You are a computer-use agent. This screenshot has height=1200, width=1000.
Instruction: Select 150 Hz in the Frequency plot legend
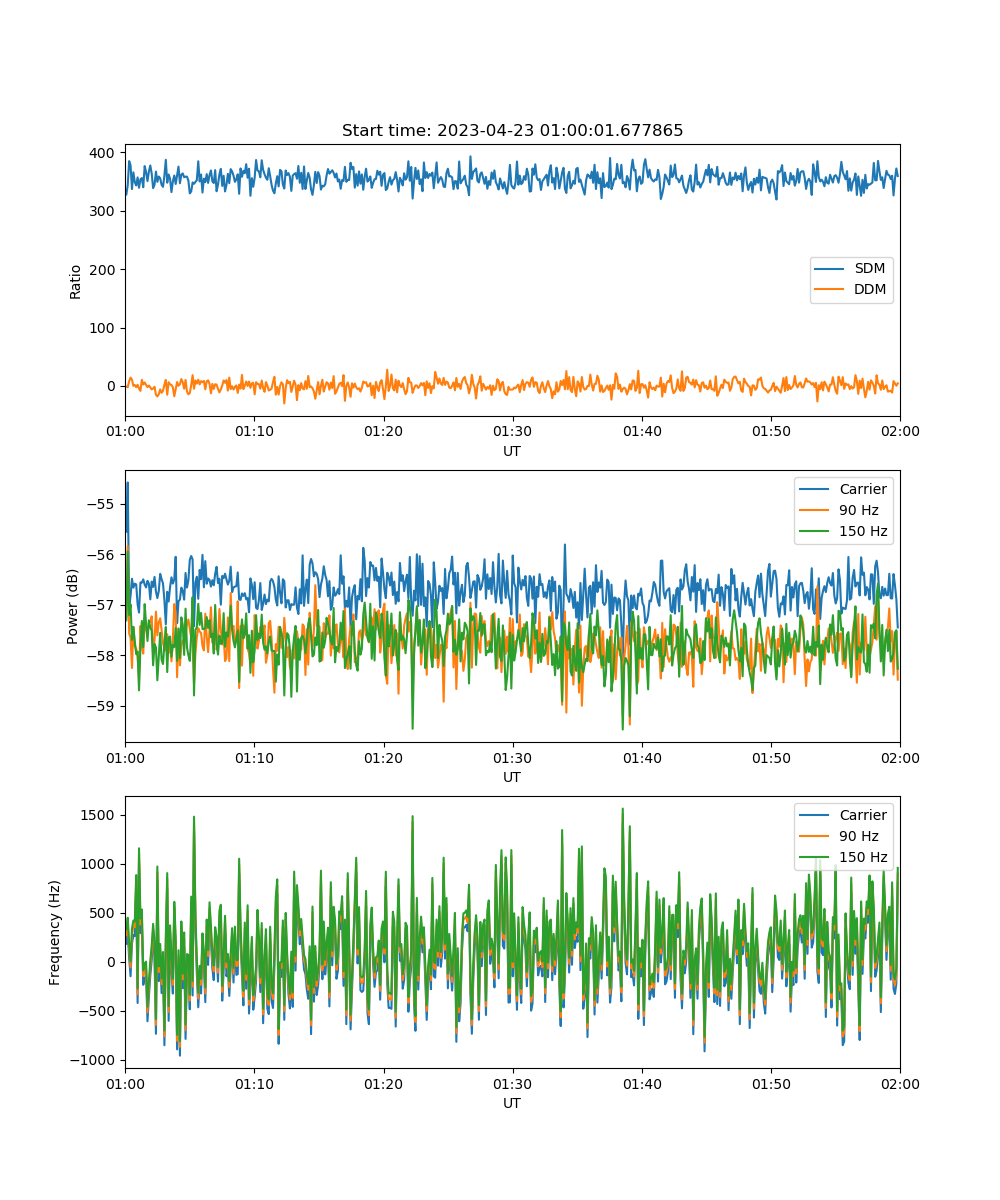tap(844, 857)
